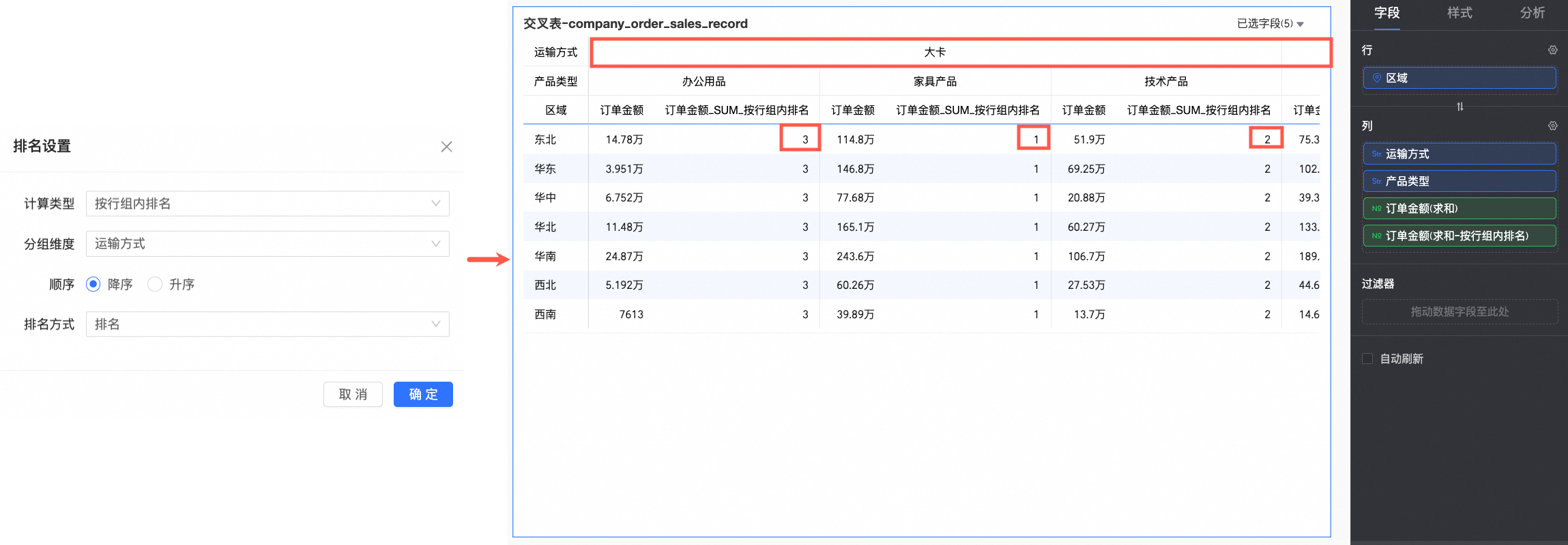This screenshot has height=545, width=1568.
Task: Click the 69.25万 cell
Action: (x=1086, y=169)
